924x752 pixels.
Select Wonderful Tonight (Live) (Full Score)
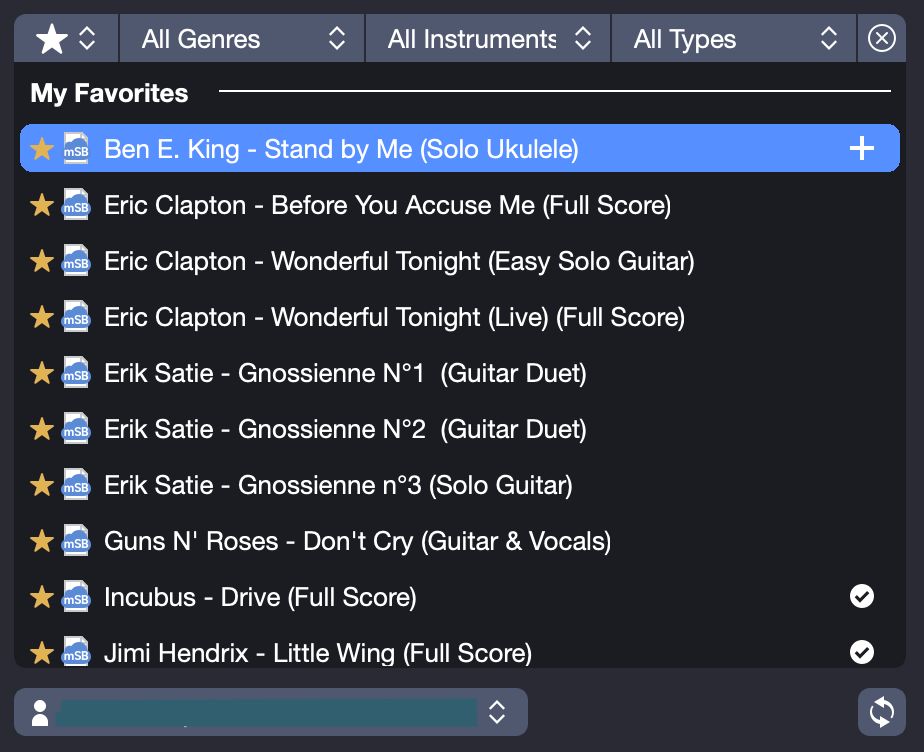460,317
